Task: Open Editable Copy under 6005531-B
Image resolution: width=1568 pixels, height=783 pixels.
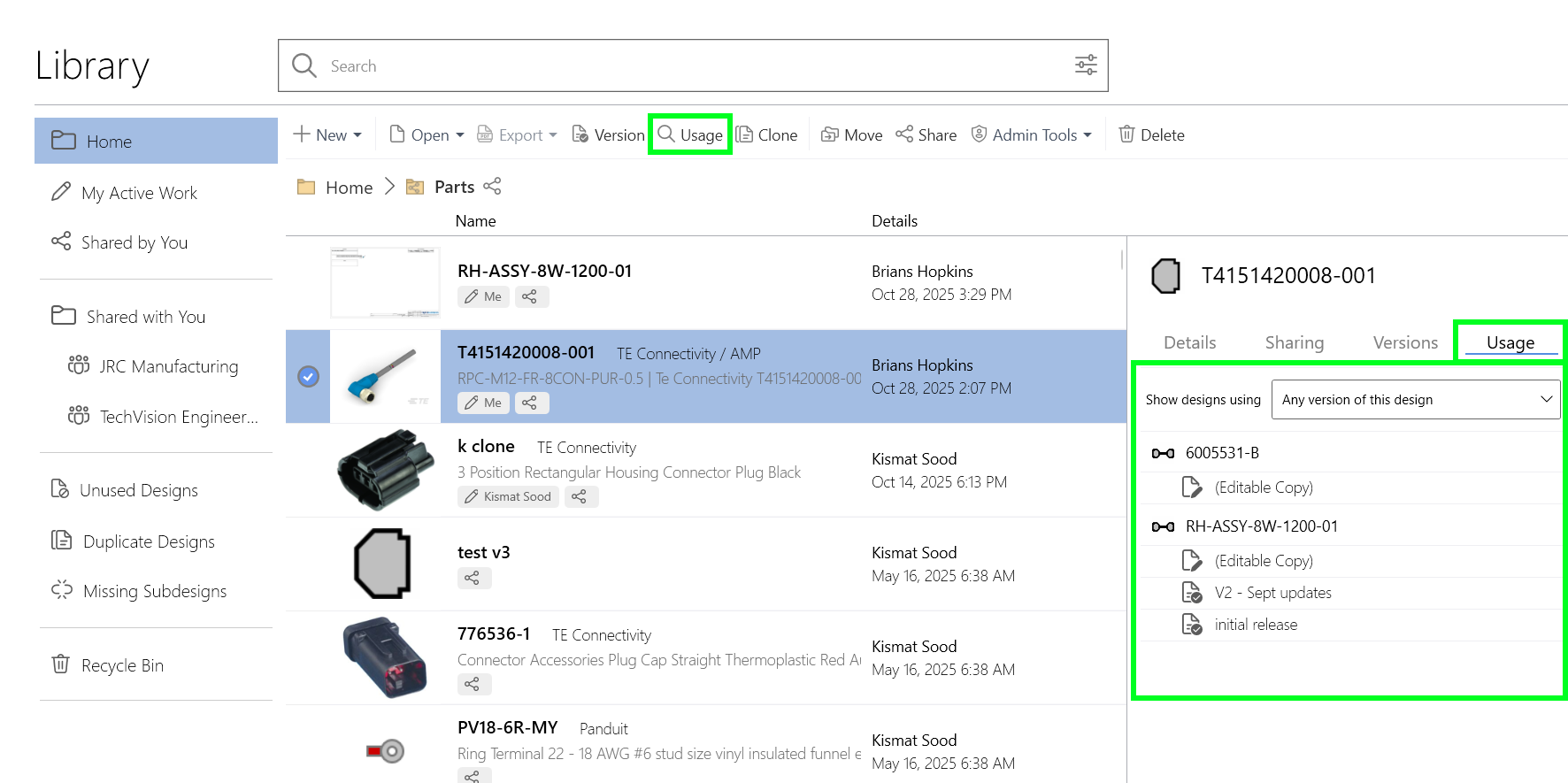Action: pos(1264,487)
